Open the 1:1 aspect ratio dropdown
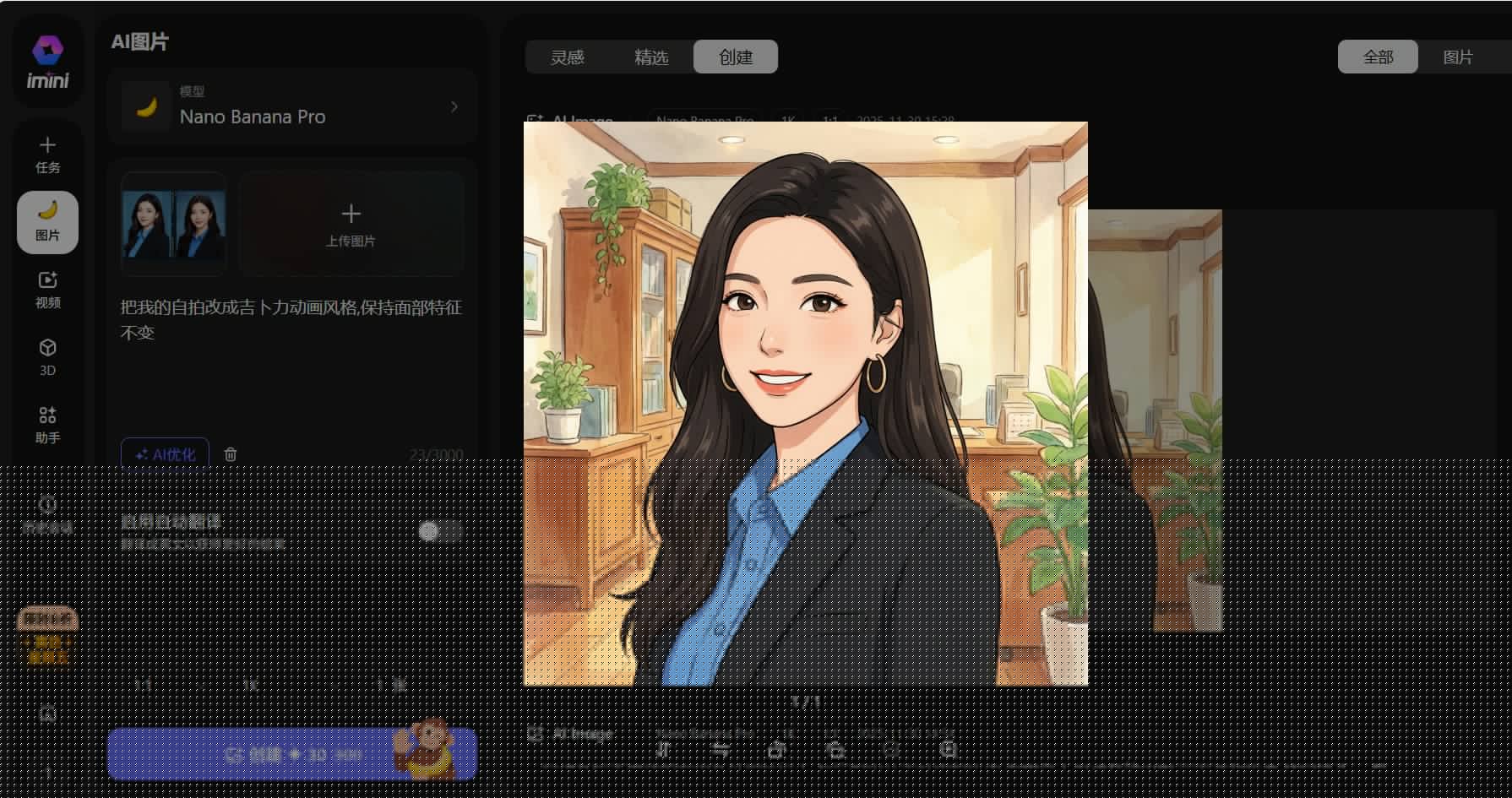The width and height of the screenshot is (1512, 798). pos(144,685)
